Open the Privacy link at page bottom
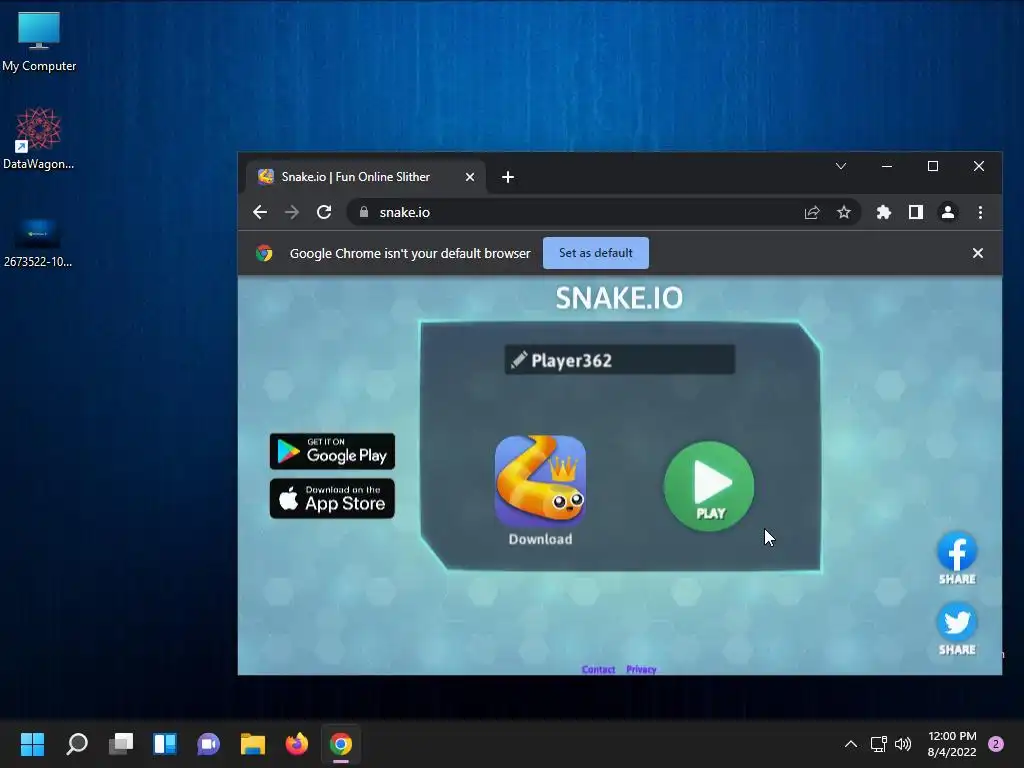The height and width of the screenshot is (768, 1024). 641,669
